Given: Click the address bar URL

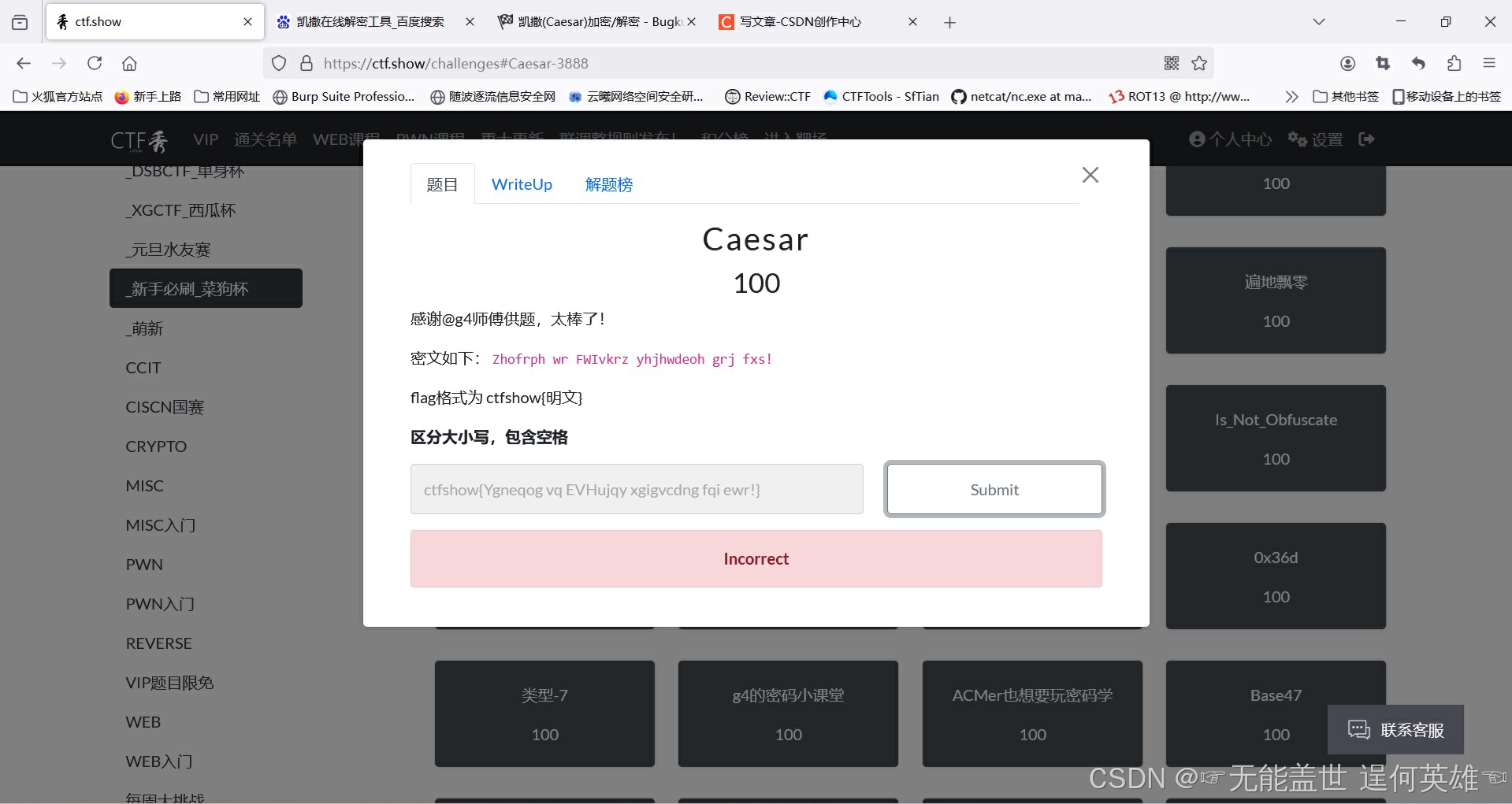Looking at the screenshot, I should (455, 63).
